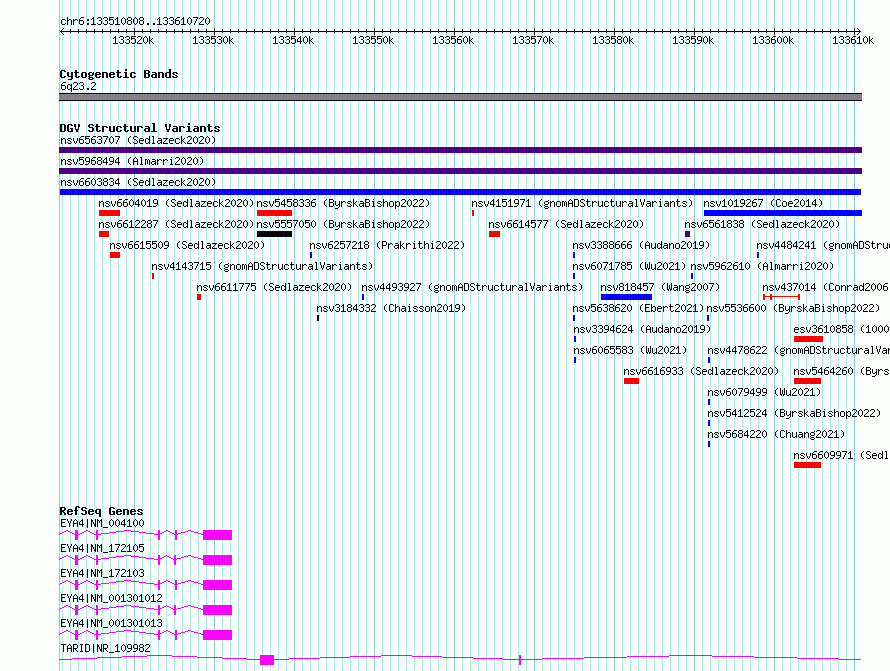Click the nsv6615509 red variant bar

(115, 255)
